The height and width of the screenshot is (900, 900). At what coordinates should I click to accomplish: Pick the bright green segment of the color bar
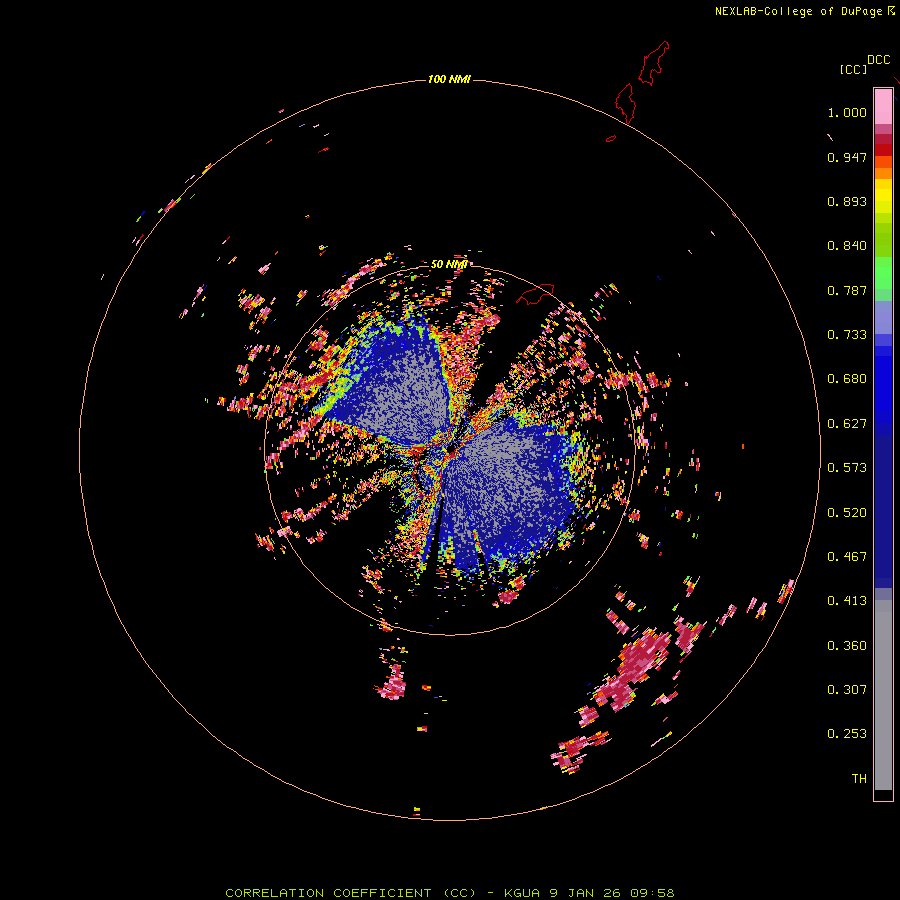tap(883, 273)
